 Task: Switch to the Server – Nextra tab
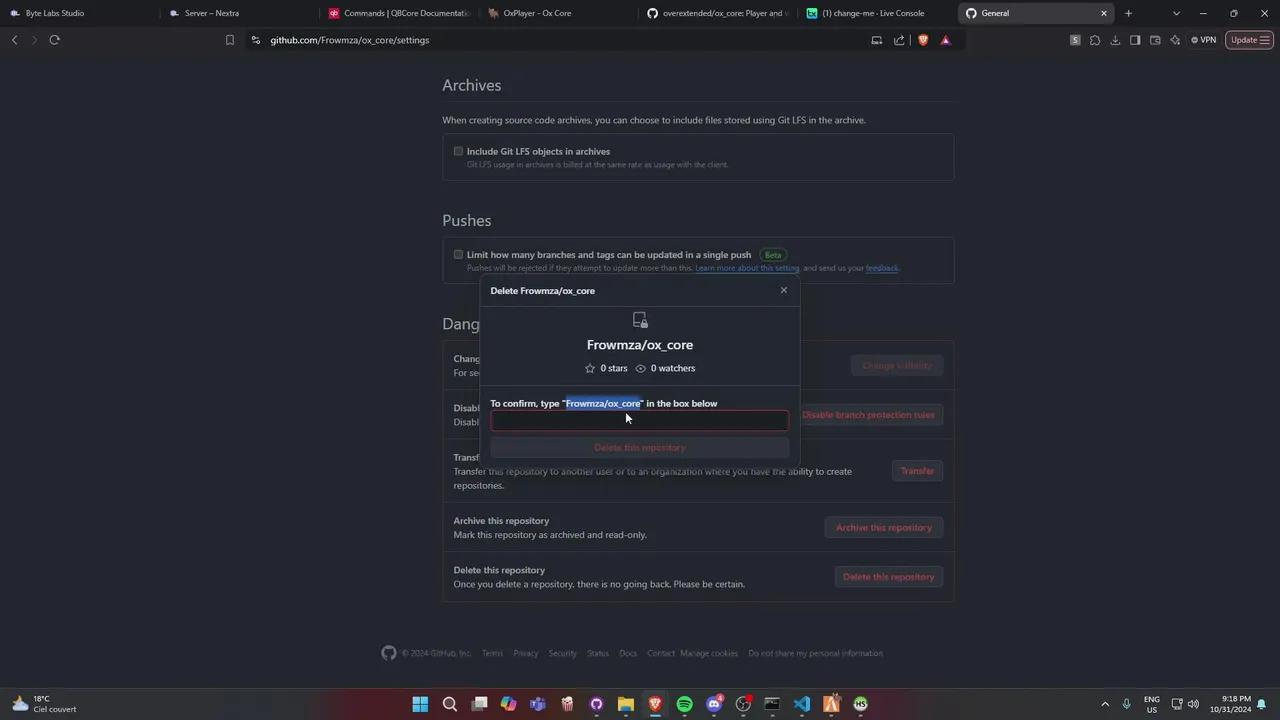tap(237, 13)
